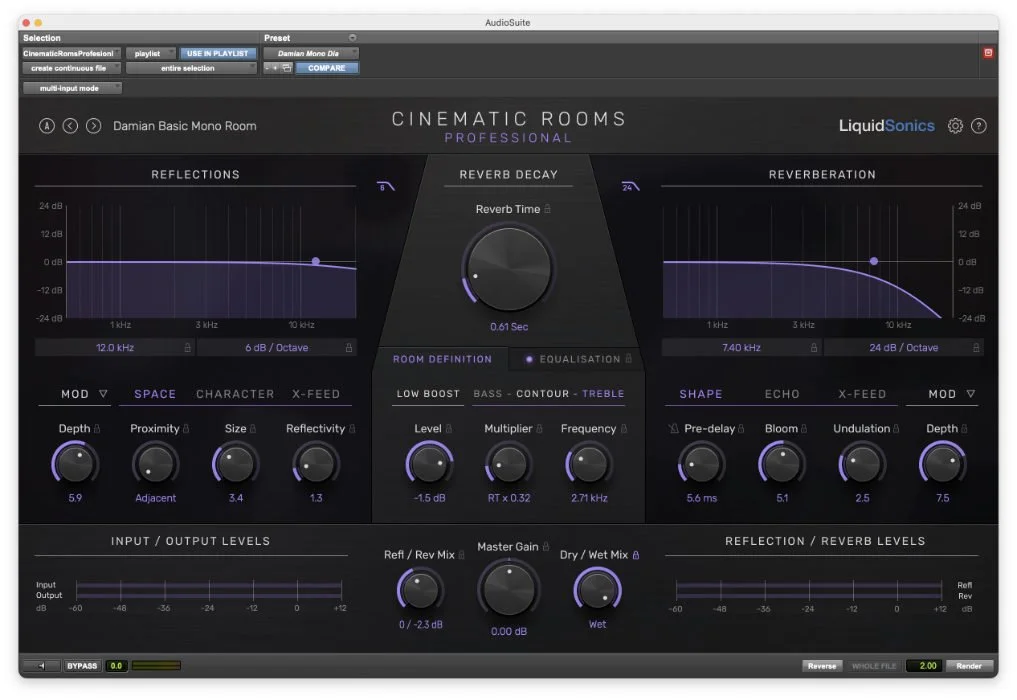
Task: Click Damian Basic Mono Room preset name
Action: pos(185,126)
